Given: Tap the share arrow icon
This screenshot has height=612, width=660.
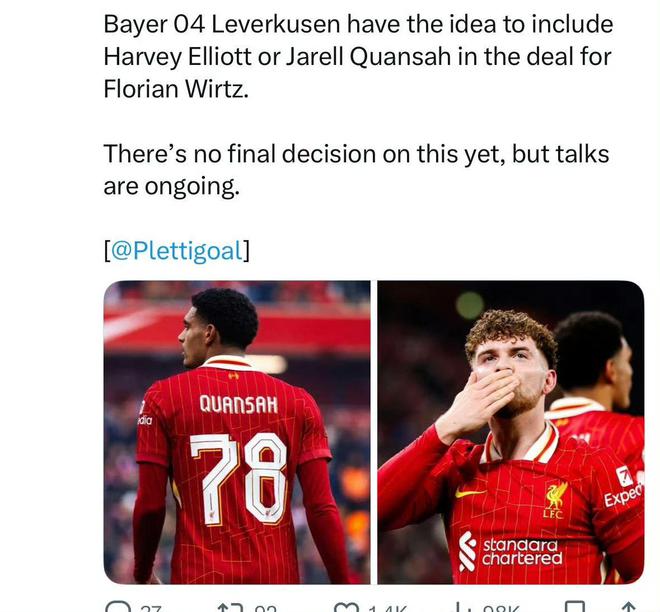Looking at the screenshot, I should click(x=628, y=608).
